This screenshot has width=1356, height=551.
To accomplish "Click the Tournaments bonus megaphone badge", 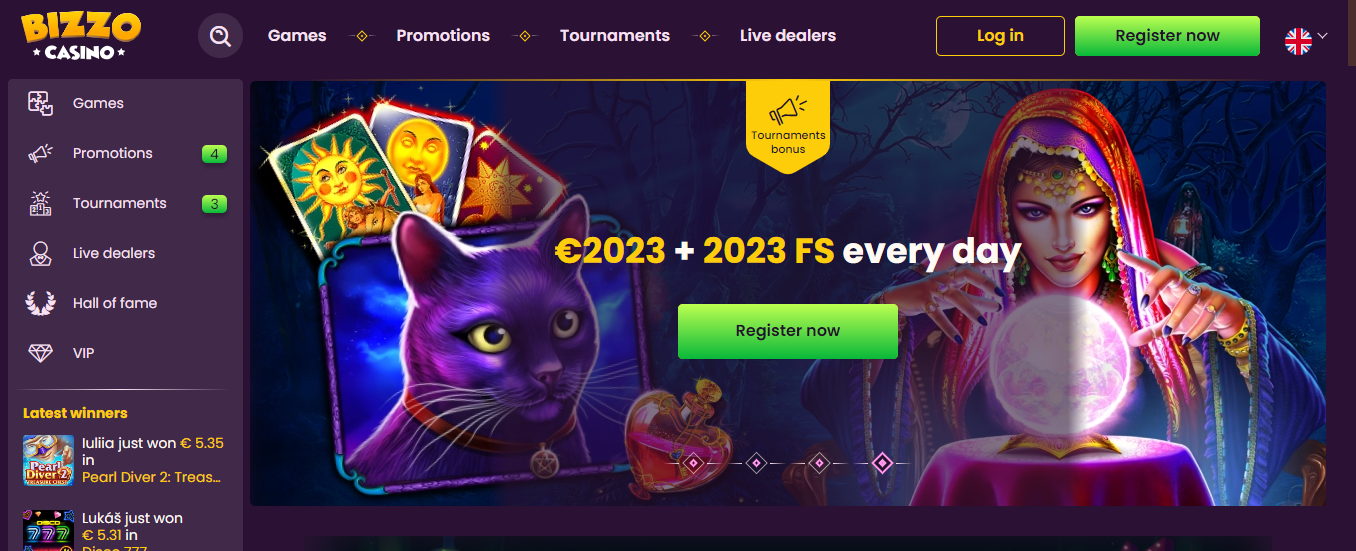I will [788, 127].
